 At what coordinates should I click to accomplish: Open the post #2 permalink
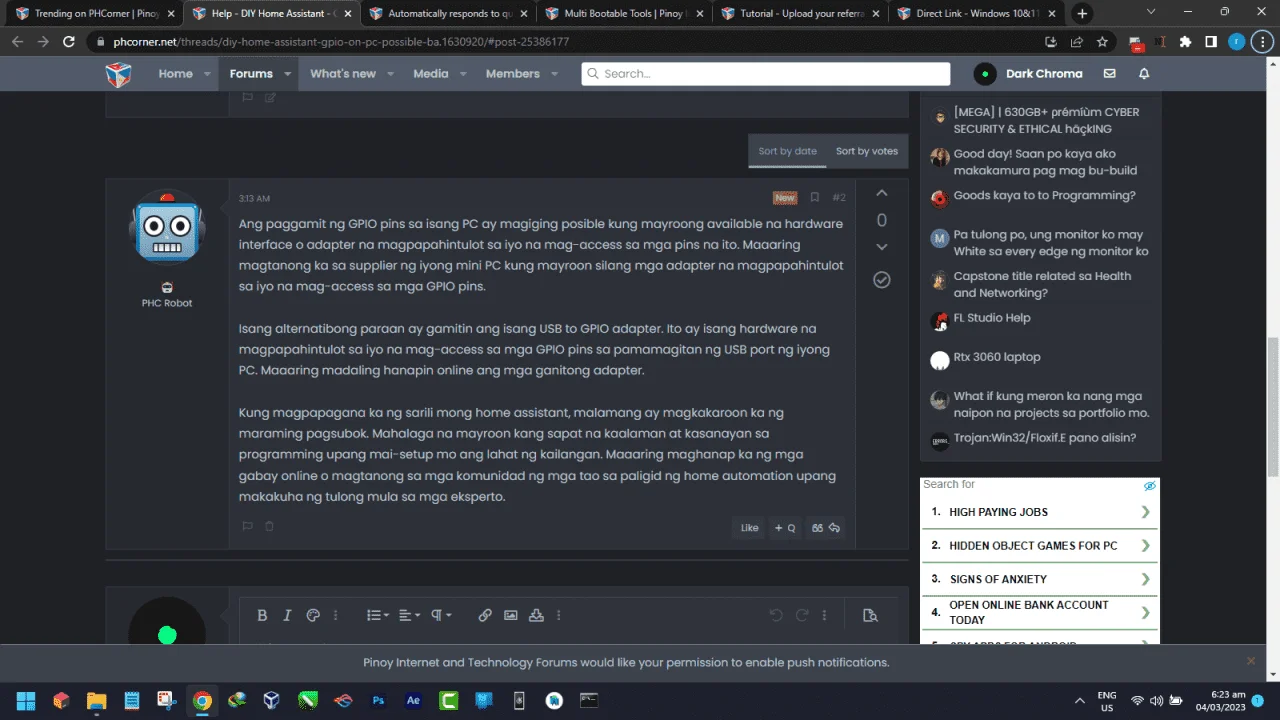click(x=839, y=198)
